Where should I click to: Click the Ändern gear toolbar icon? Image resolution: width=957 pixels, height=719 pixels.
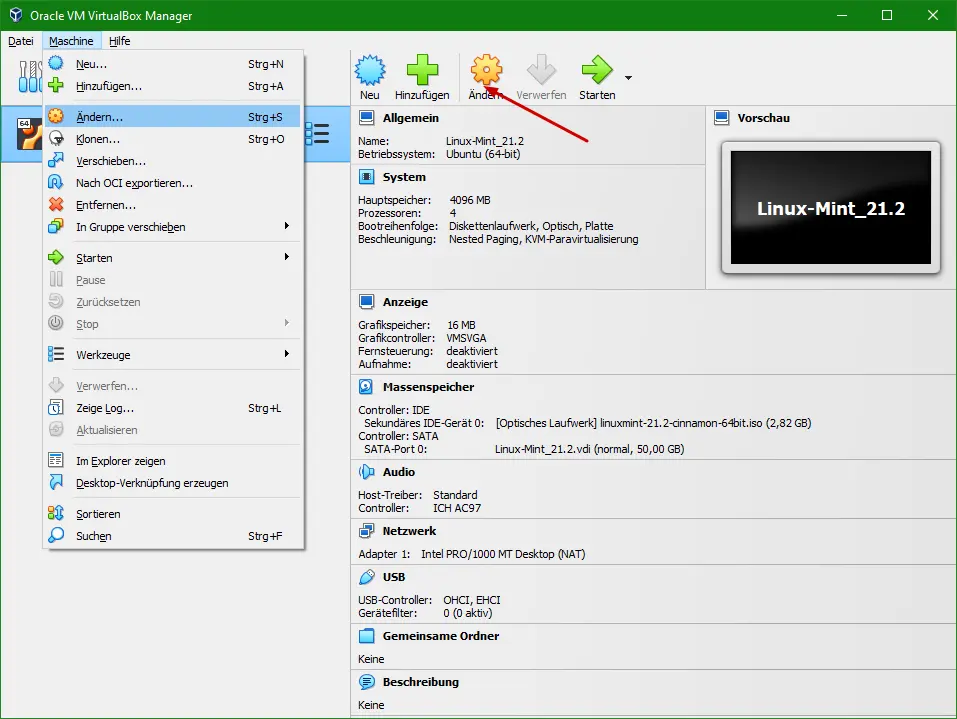click(x=486, y=72)
